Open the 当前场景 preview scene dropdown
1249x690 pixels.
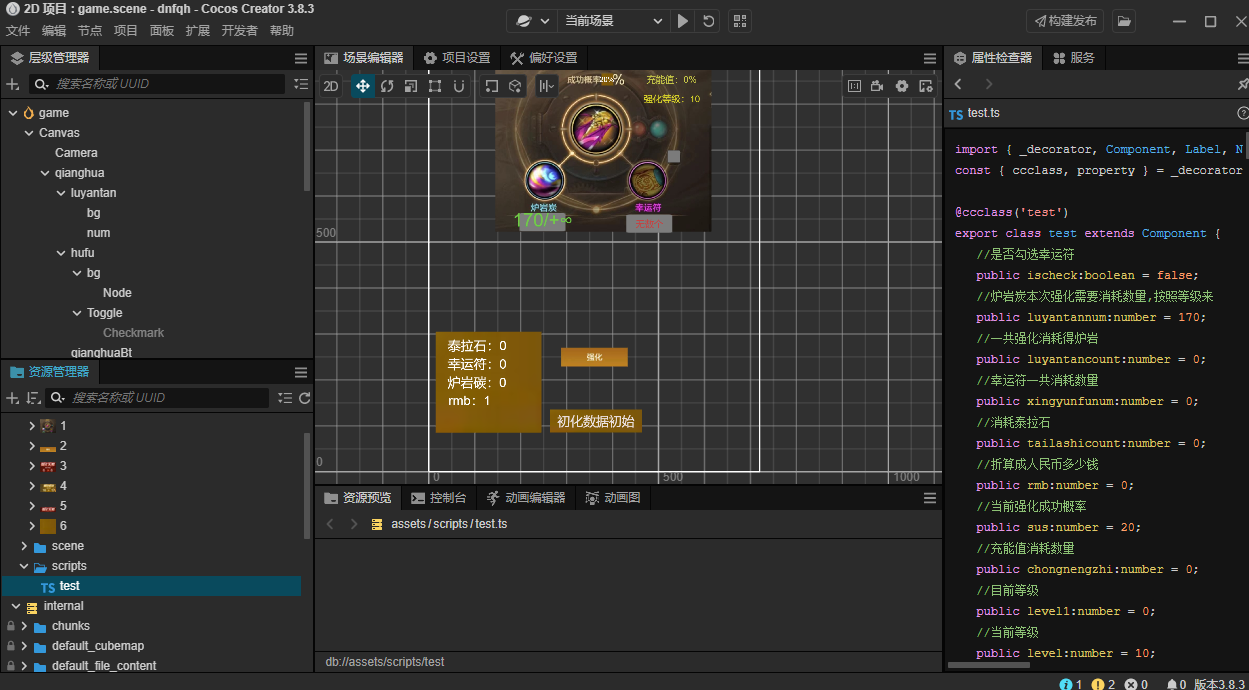click(612, 21)
